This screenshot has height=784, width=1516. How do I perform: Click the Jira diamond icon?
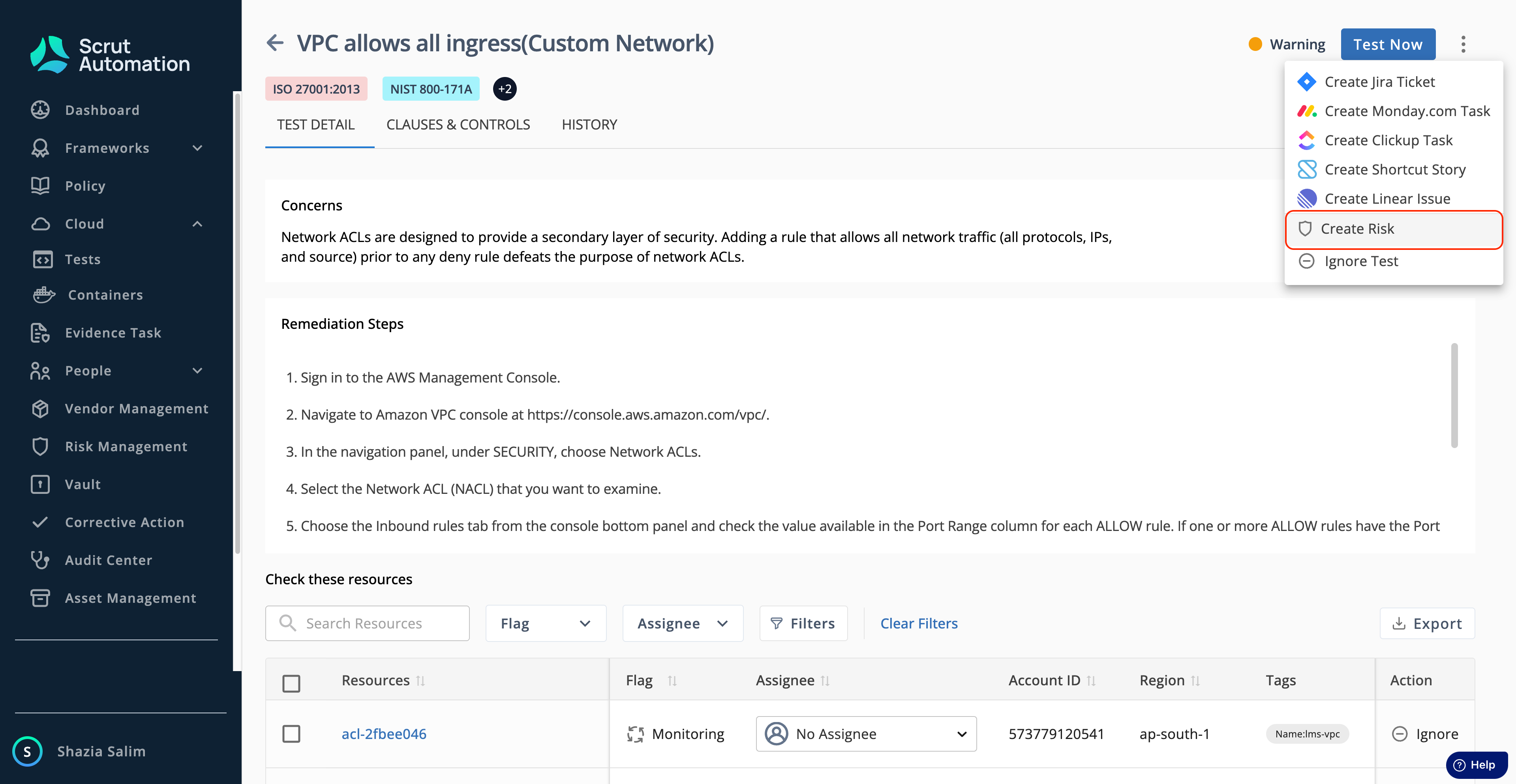click(1306, 82)
